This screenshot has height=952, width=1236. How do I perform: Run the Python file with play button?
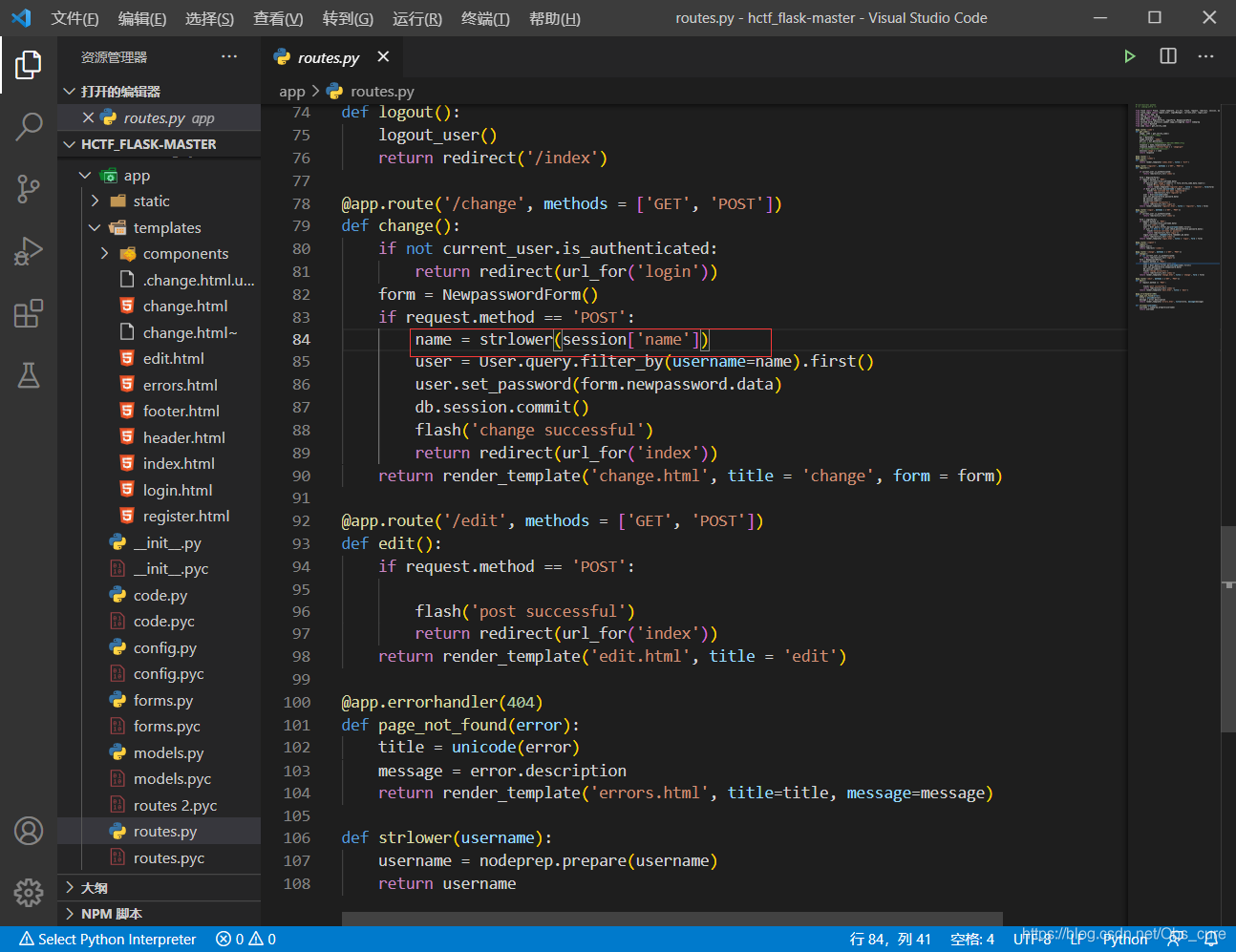[x=1129, y=56]
